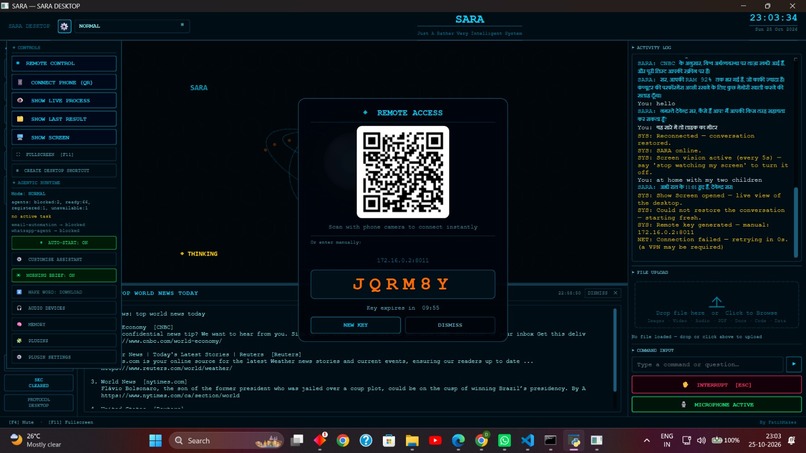Open the weather widget showing 26°C
806x453 pixels.
[36, 441]
